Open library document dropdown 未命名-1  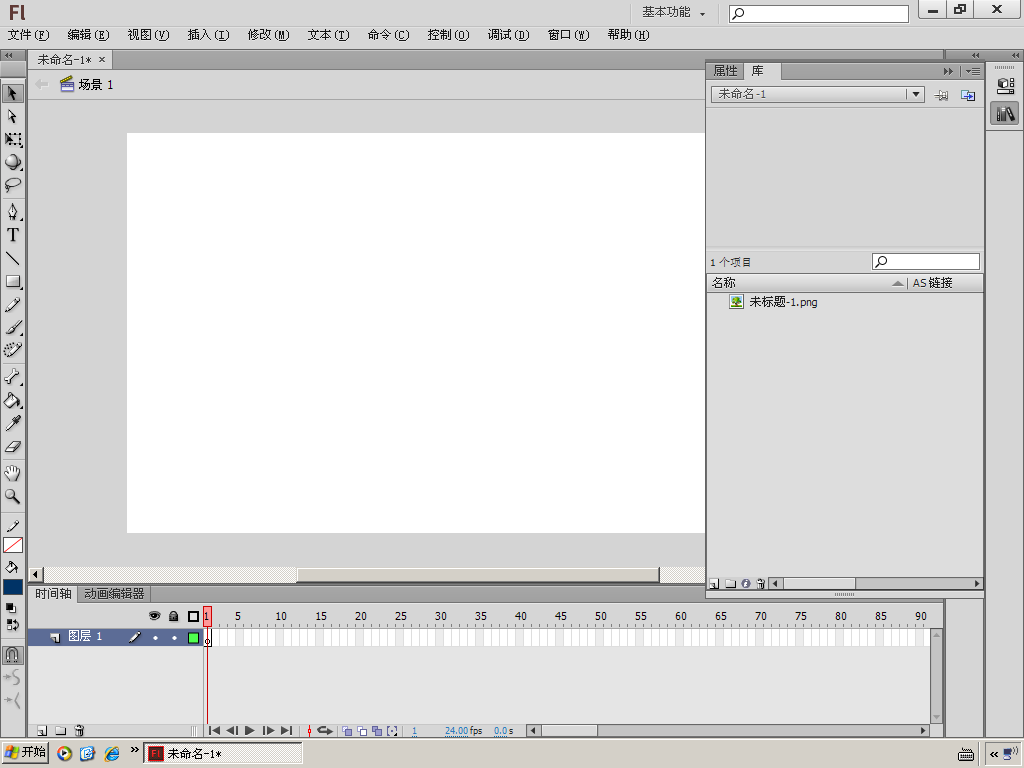pos(817,94)
